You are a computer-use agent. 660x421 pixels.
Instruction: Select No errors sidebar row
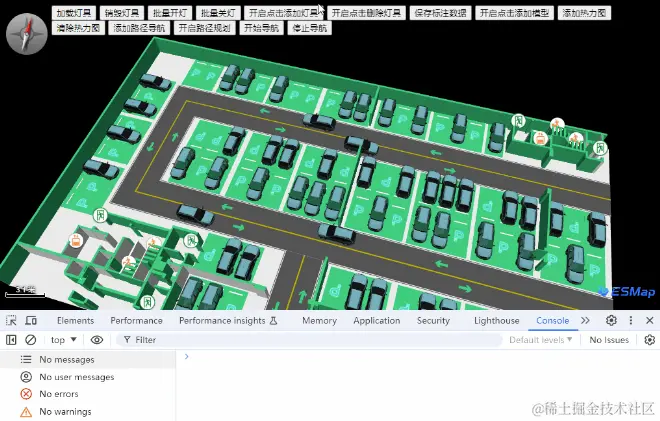point(88,394)
